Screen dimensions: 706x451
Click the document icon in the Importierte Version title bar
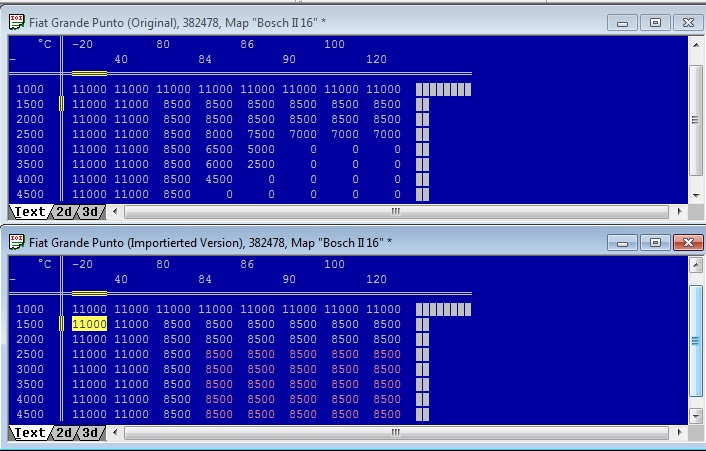tap(17, 243)
